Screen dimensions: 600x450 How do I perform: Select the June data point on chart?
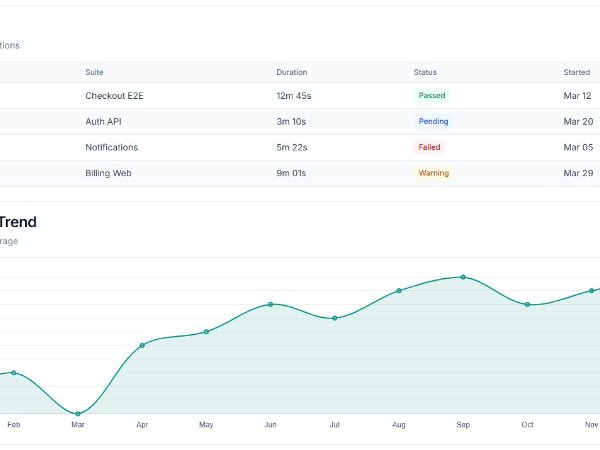[270, 304]
